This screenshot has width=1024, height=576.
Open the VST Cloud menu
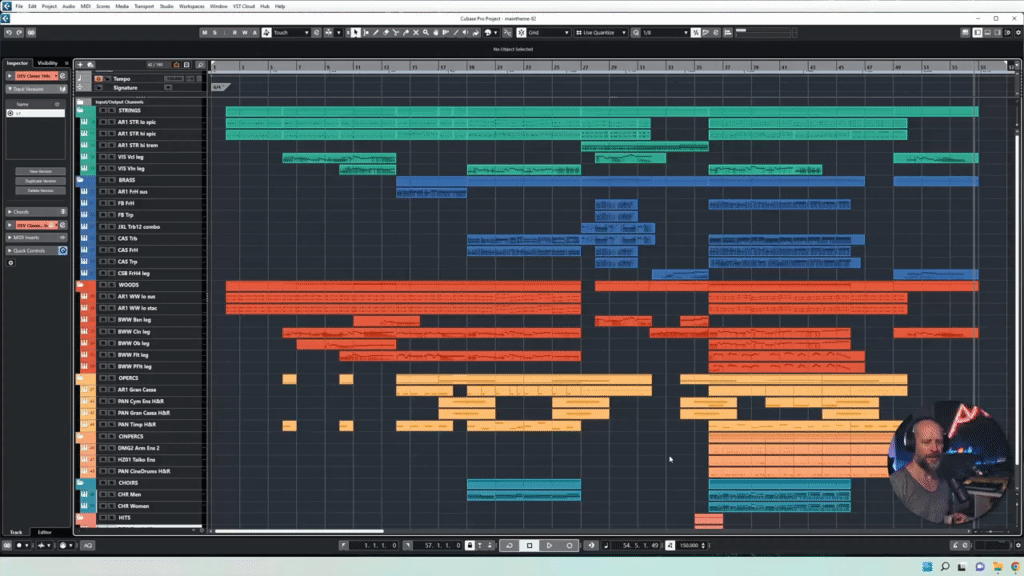tap(244, 6)
